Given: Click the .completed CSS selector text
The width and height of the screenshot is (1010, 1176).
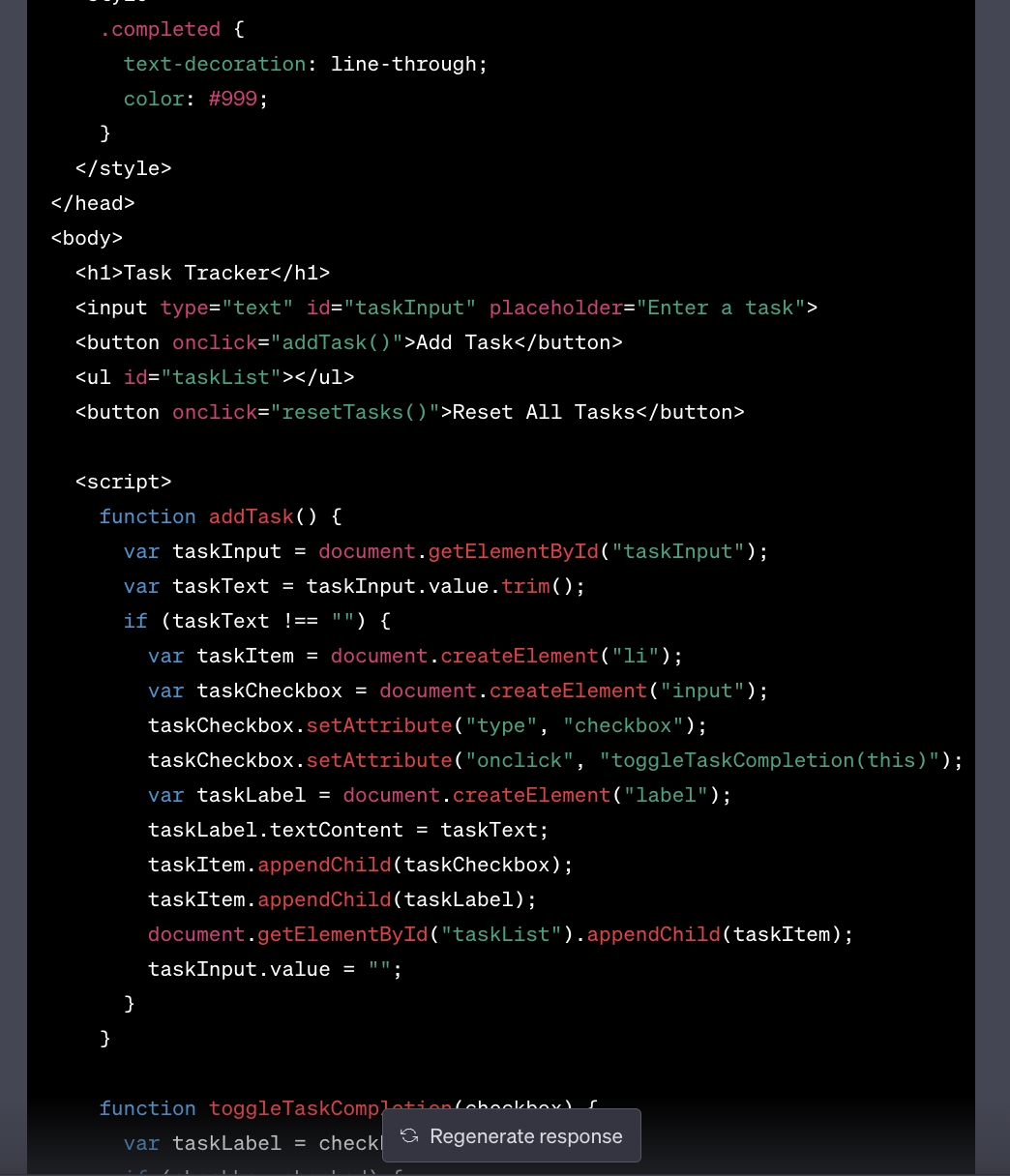Looking at the screenshot, I should click(x=160, y=29).
